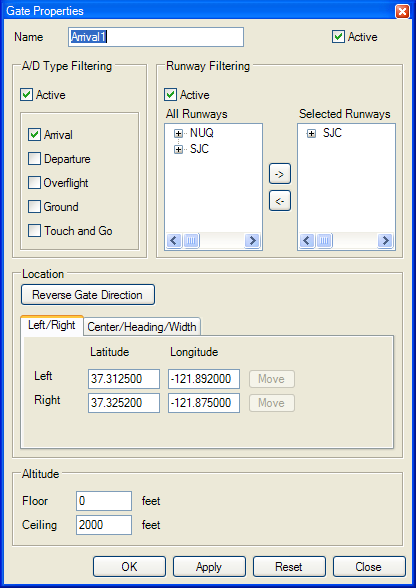Enable the Departure checkbox

(x=34, y=159)
